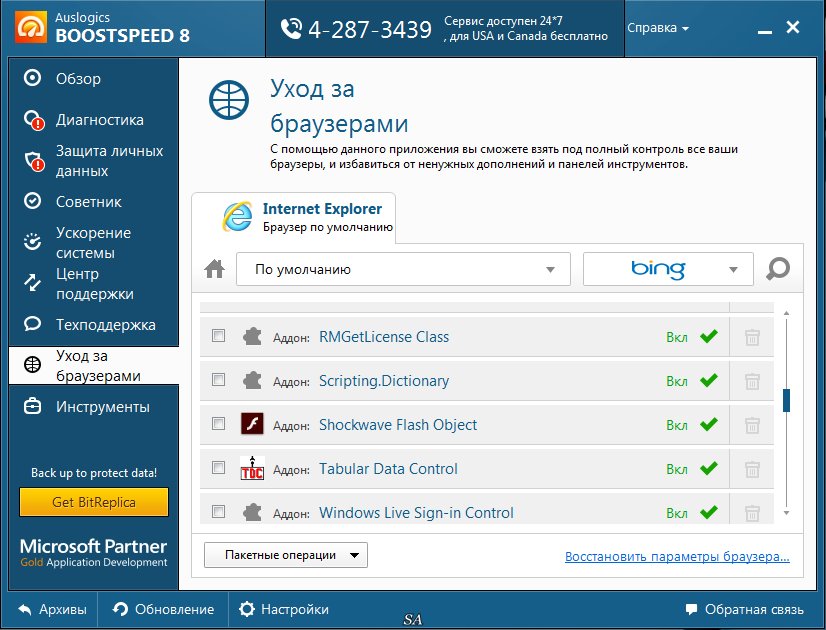Click the scrollbar down arrow
Viewport: 826px width, 630px height.
tap(786, 513)
